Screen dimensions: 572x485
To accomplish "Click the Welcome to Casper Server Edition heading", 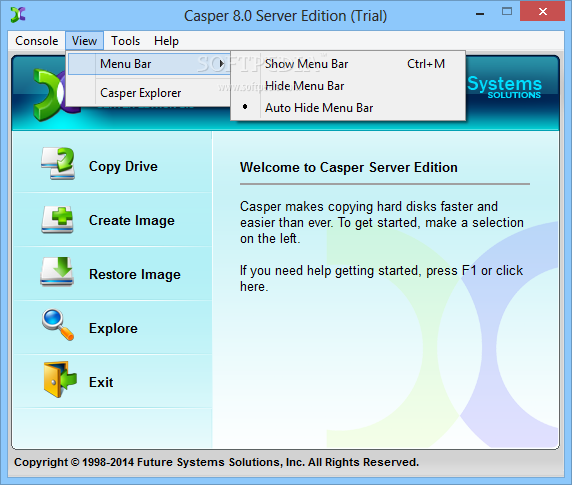I will pos(348,167).
